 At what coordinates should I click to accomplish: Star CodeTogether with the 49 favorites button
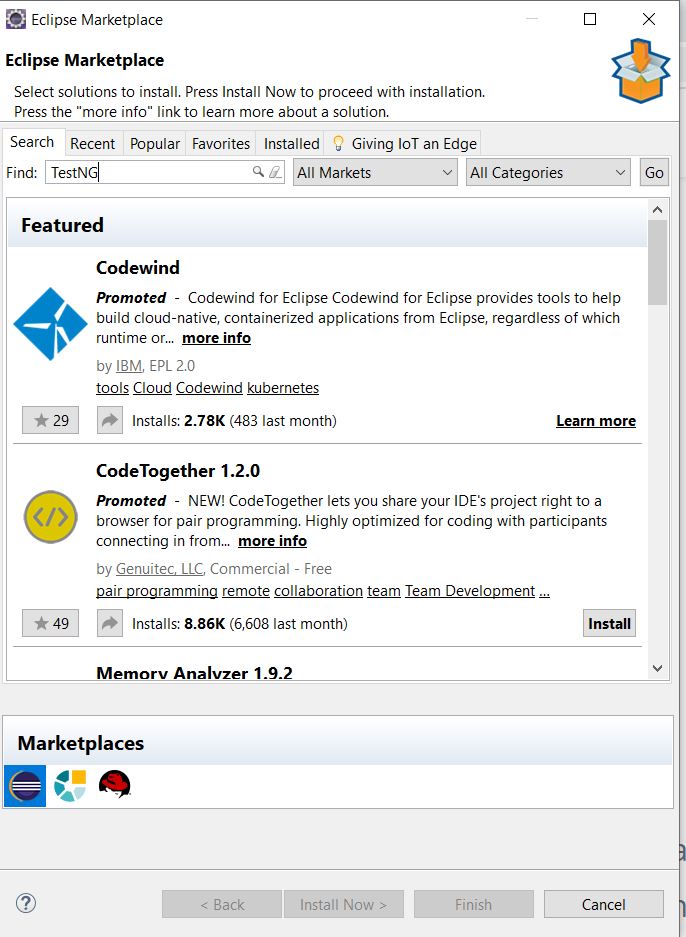(x=50, y=623)
